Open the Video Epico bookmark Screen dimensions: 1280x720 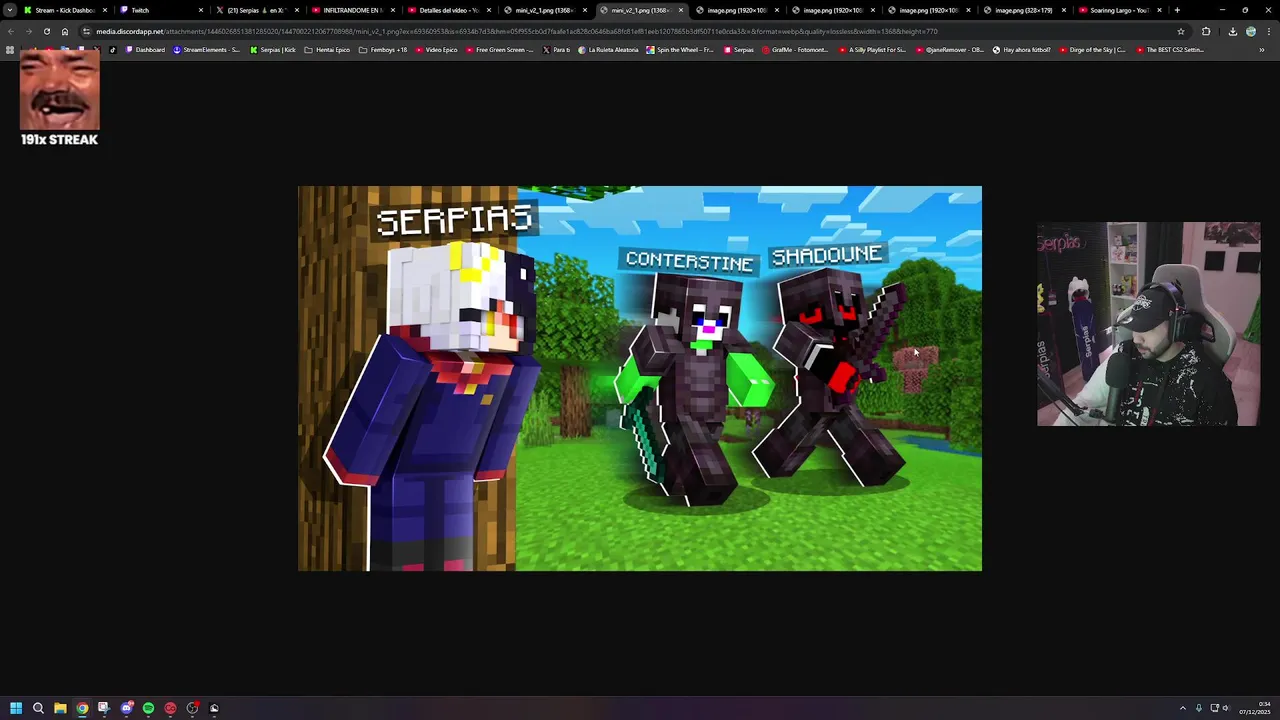point(436,49)
